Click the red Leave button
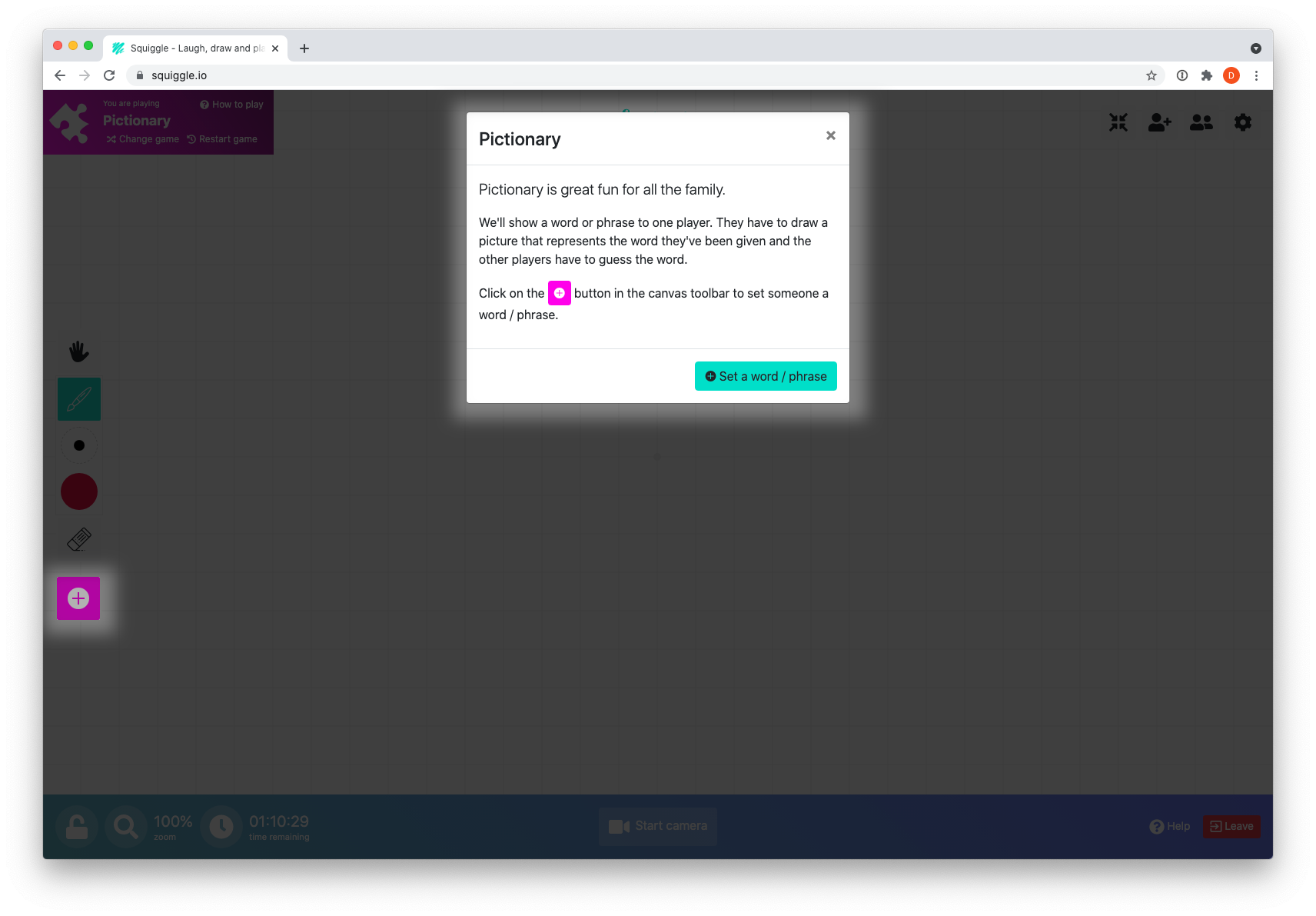 1231,826
